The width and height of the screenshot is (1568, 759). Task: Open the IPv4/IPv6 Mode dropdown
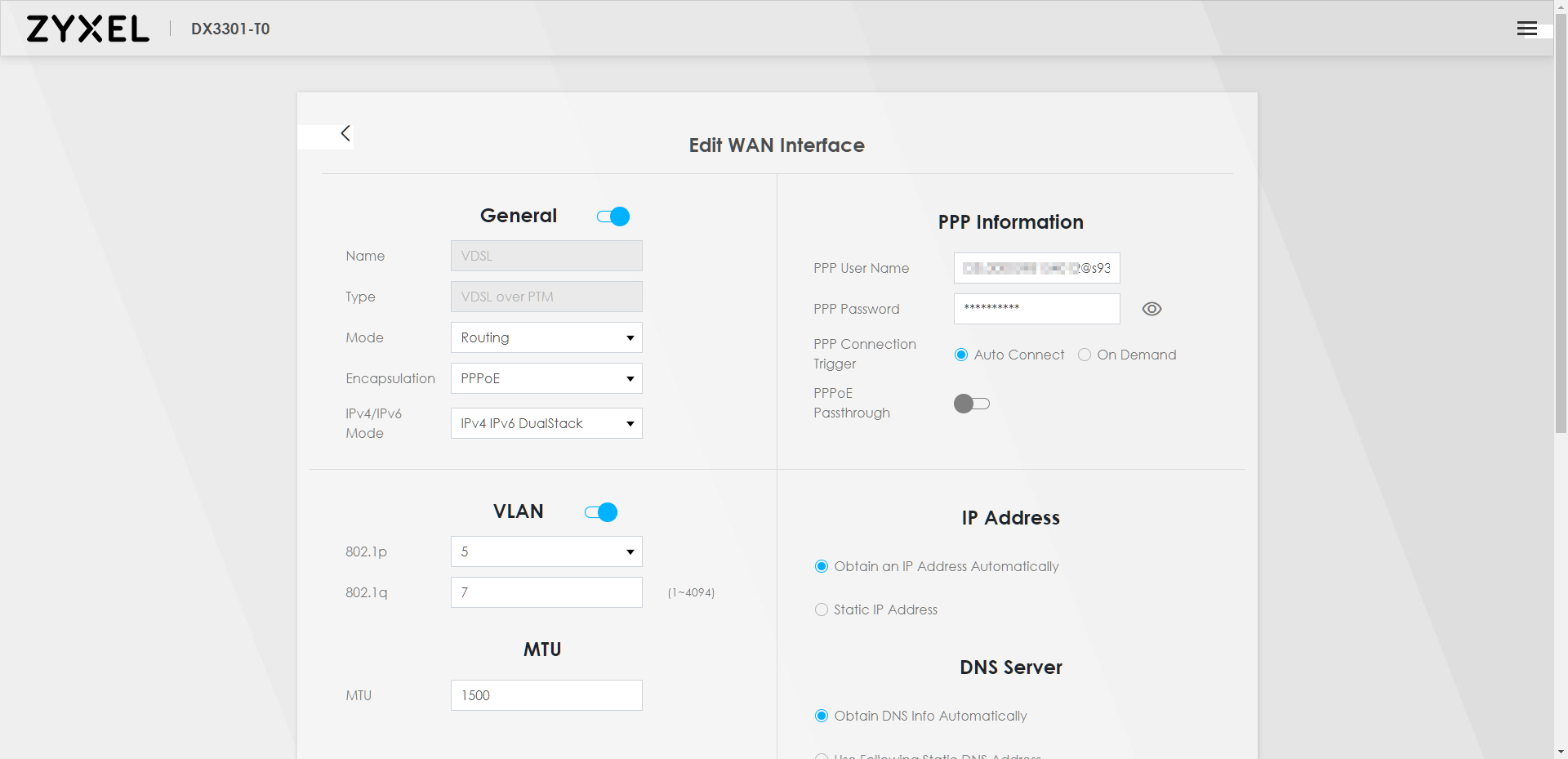tap(546, 423)
